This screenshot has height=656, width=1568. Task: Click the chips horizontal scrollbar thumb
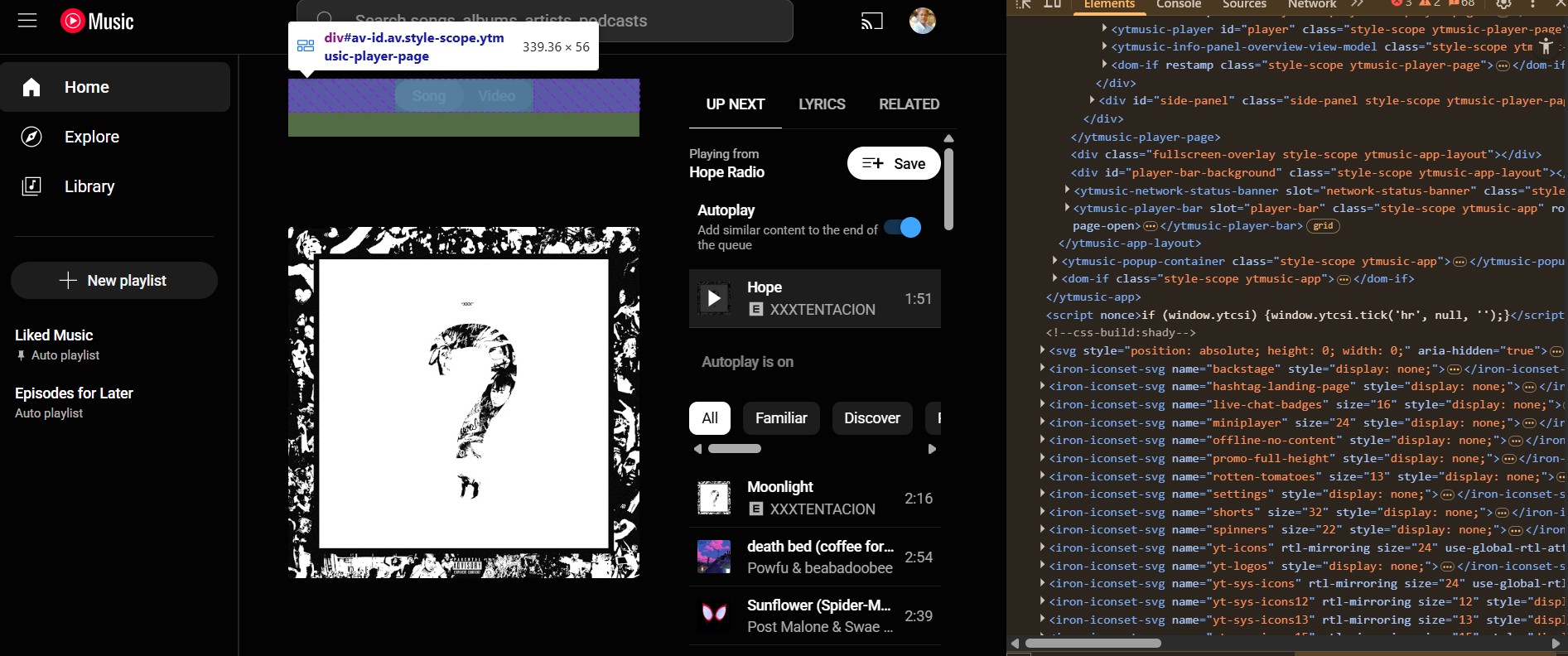point(735,449)
